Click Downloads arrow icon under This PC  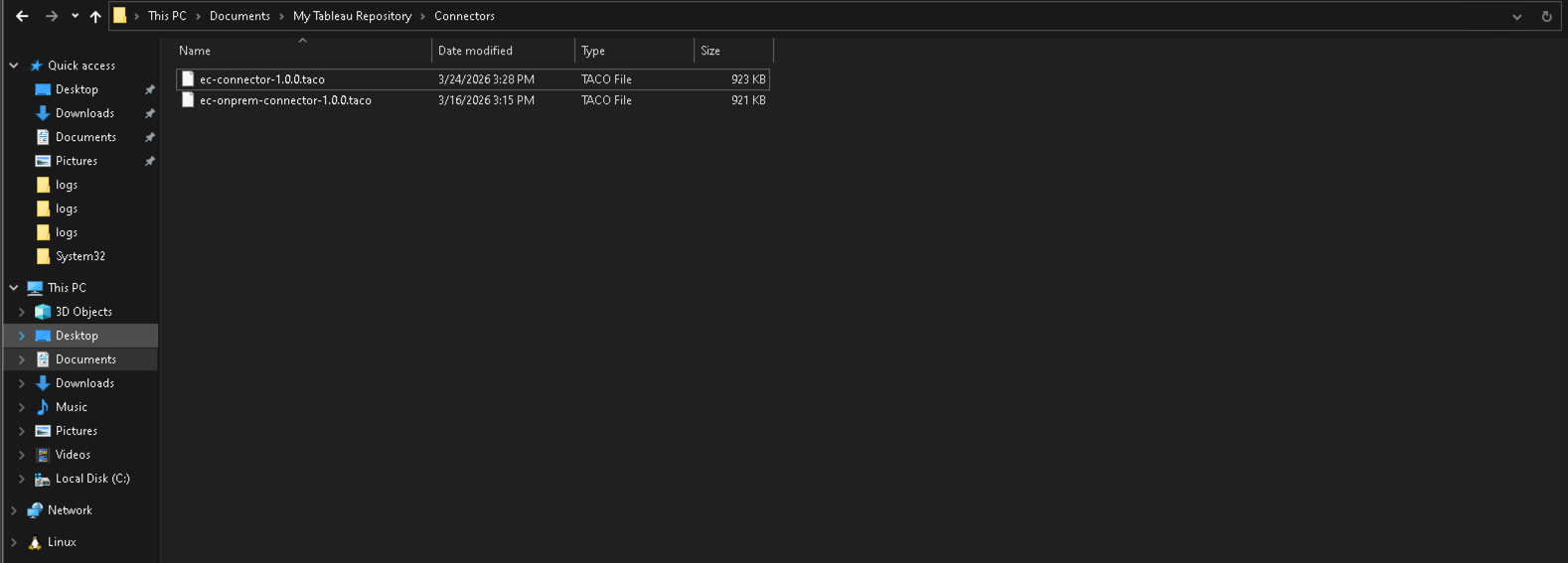pyautogui.click(x=43, y=383)
